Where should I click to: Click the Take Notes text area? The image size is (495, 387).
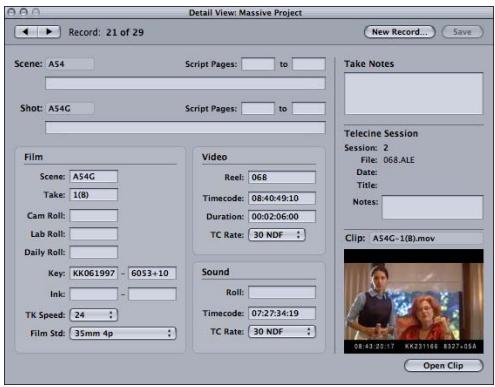[413, 94]
